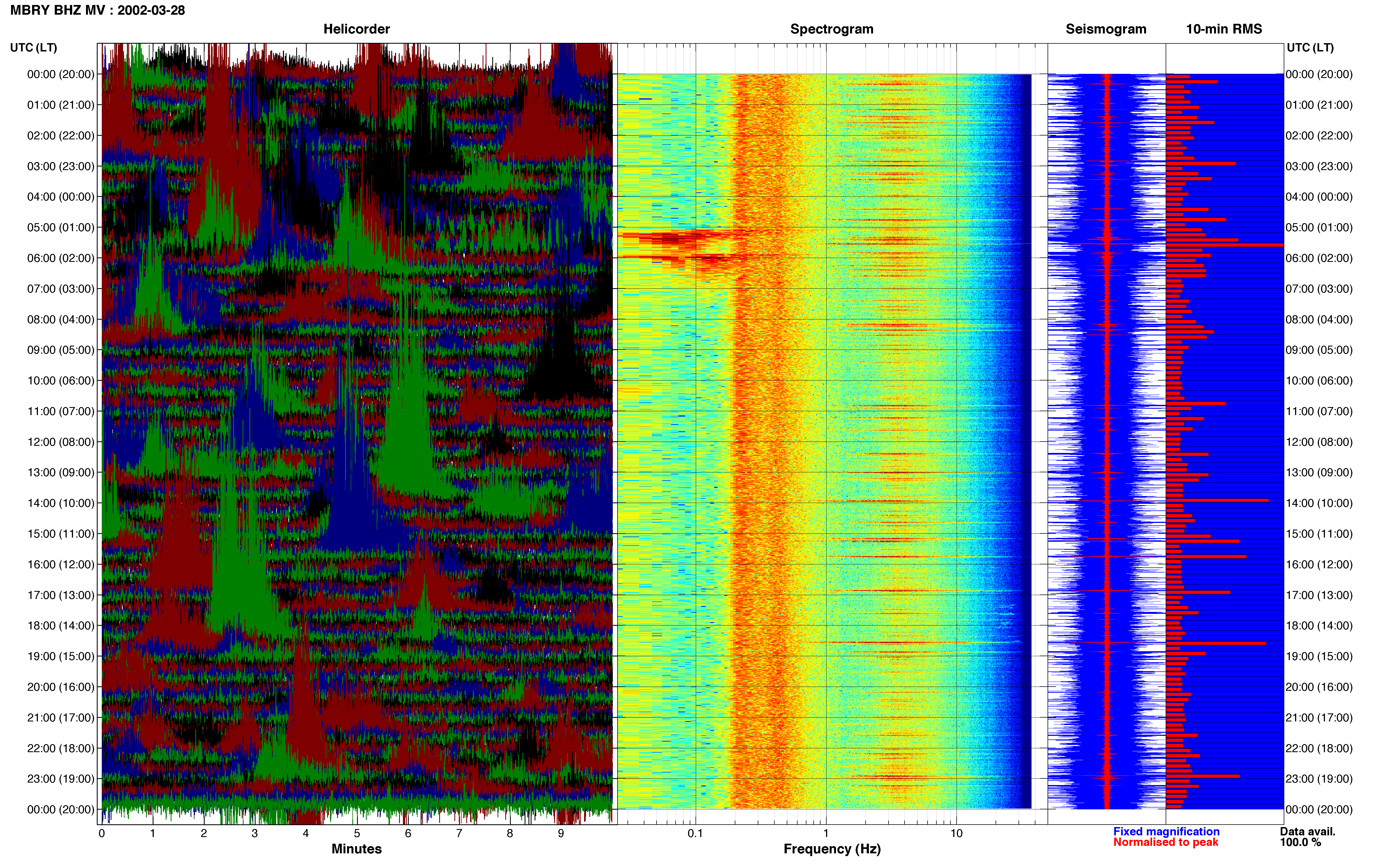Click the right UTC (LT) axis label
The height and width of the screenshot is (868, 1388).
pyautogui.click(x=1310, y=48)
